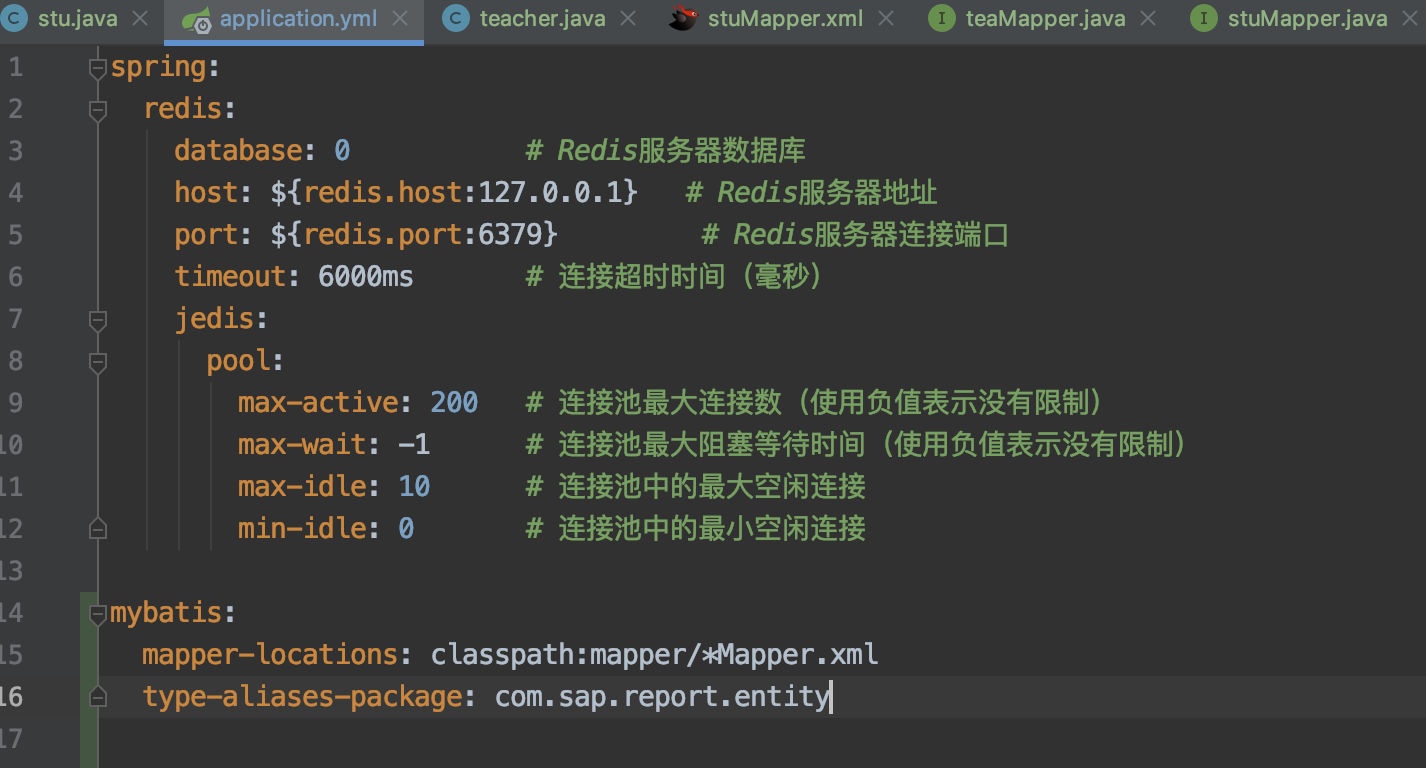Click line number 1 in the gutter
This screenshot has height=768, width=1426.
(15, 68)
